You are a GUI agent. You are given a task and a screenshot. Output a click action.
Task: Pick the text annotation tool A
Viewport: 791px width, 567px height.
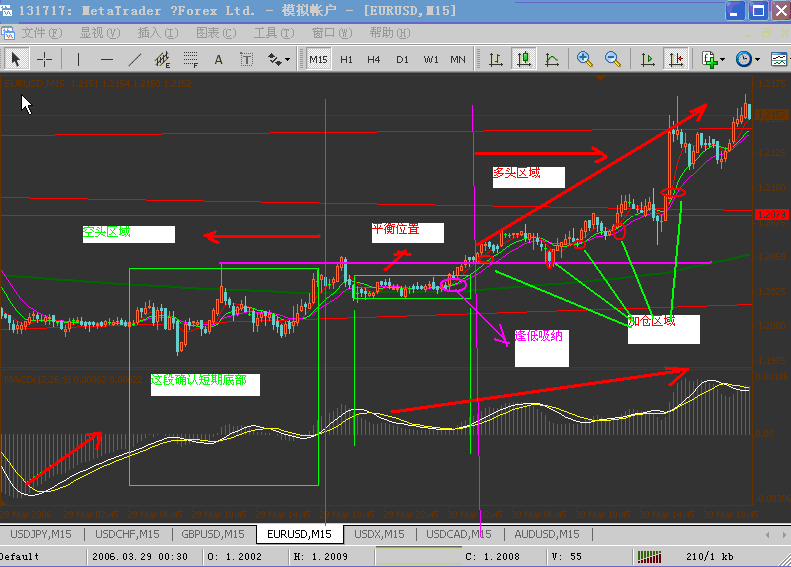[218, 60]
